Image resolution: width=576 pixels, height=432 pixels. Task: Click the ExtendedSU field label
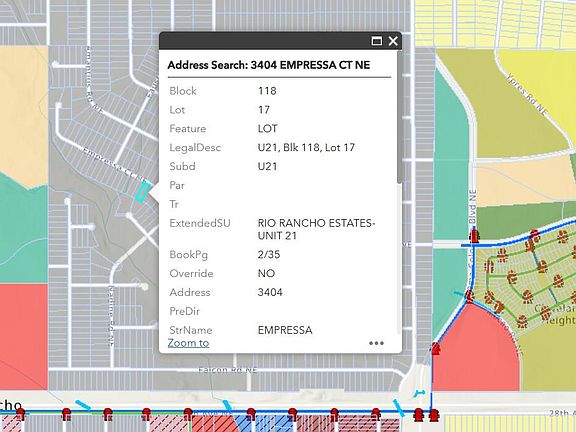coord(200,223)
